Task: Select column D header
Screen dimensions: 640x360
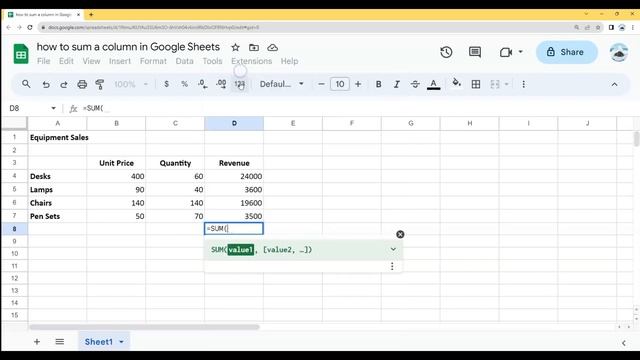Action: coord(234,123)
